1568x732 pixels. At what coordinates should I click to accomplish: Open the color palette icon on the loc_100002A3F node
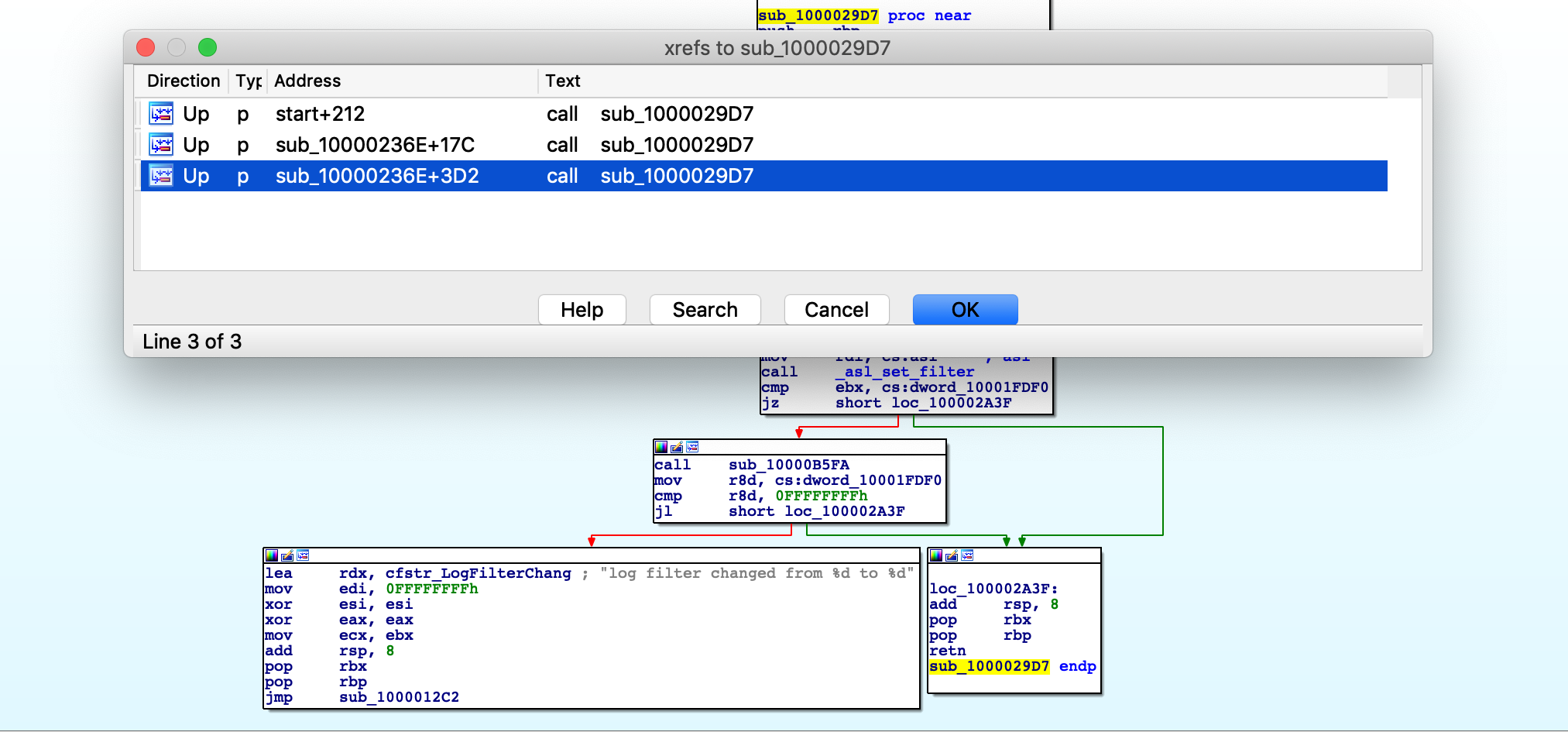tap(936, 555)
